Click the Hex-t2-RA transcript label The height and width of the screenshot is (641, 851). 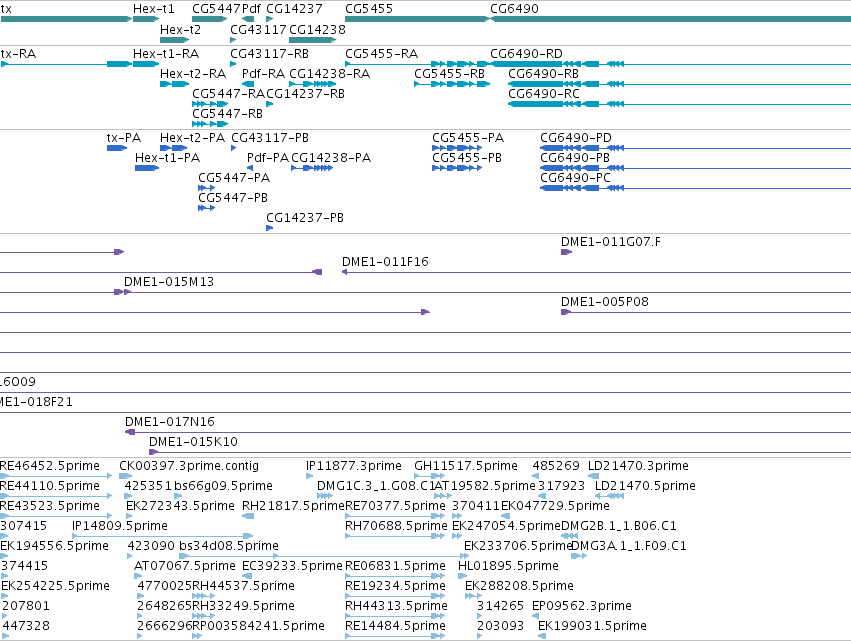193,73
